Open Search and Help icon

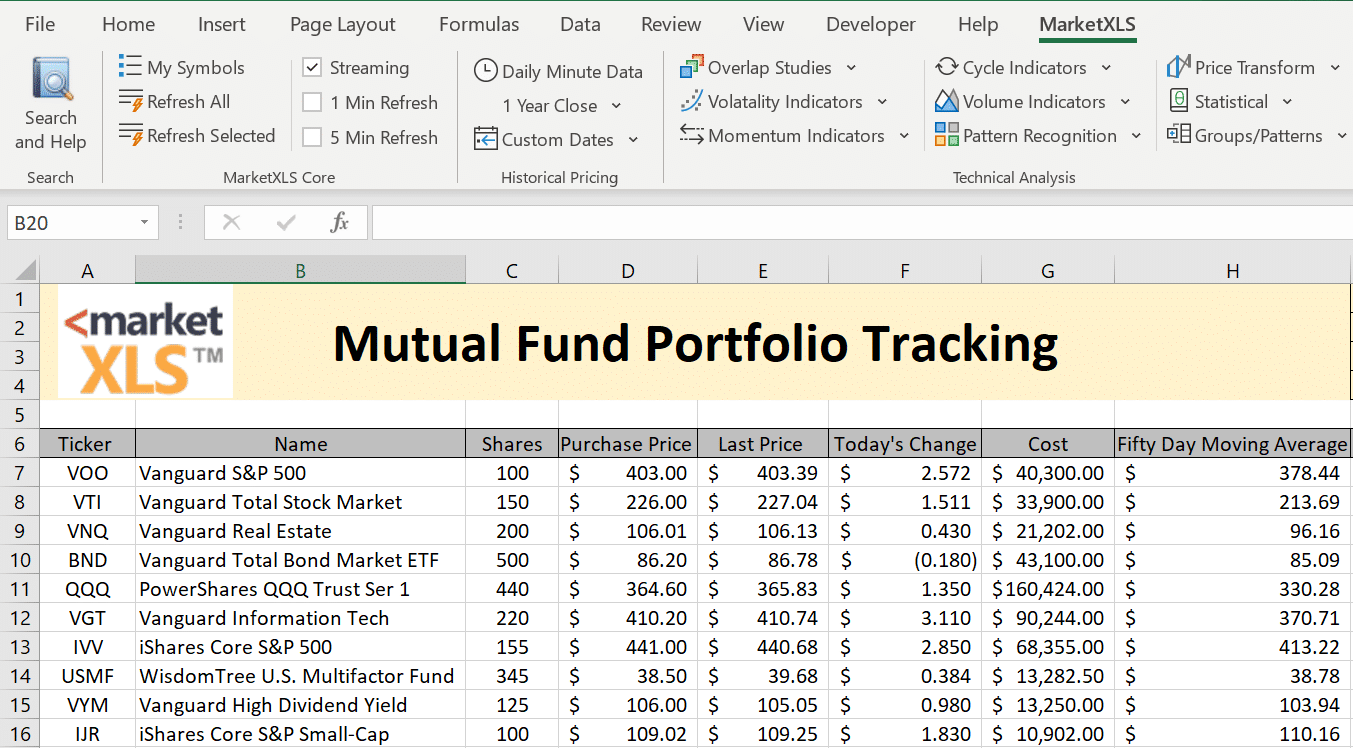51,80
